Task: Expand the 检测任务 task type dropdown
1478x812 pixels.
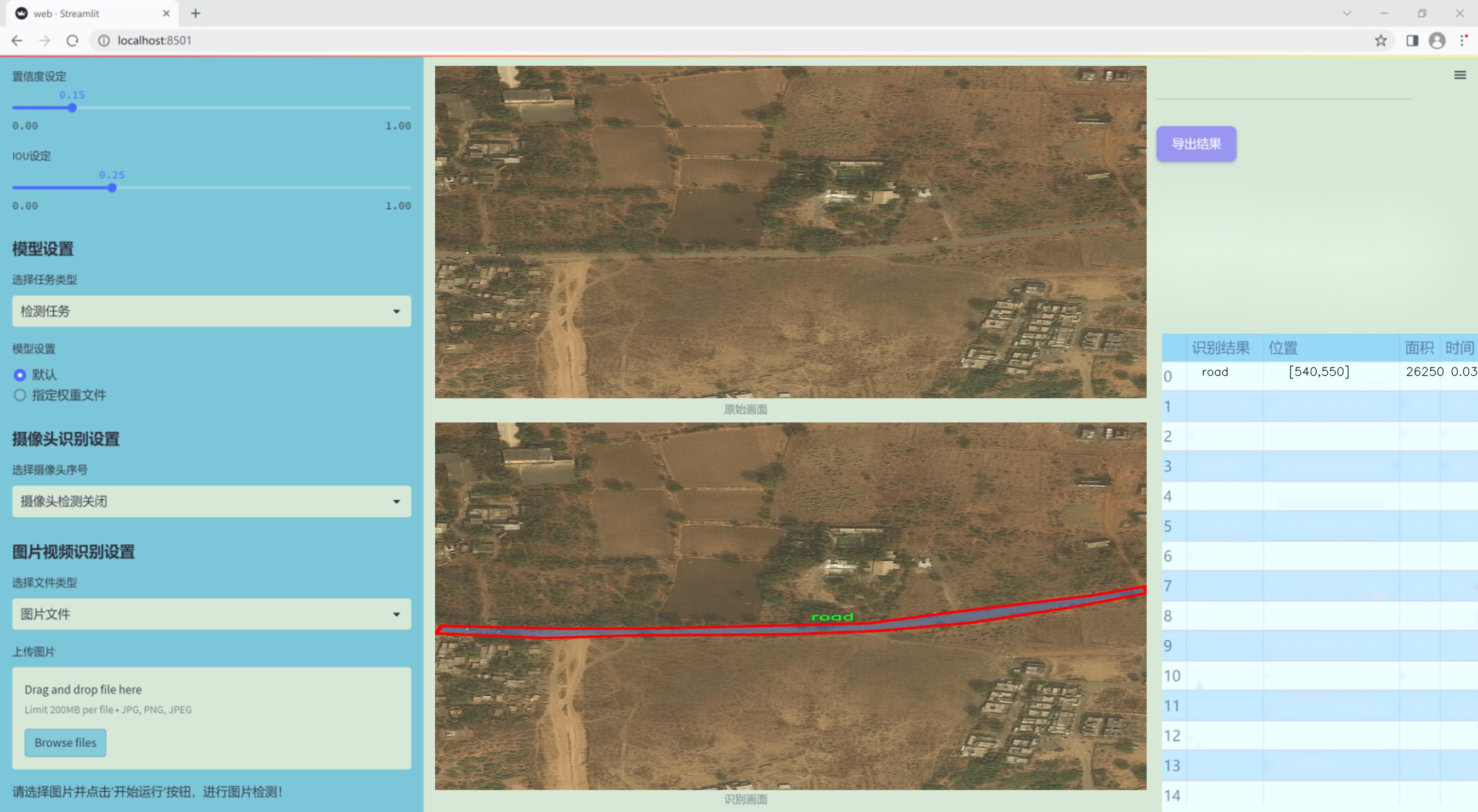Action: (211, 311)
